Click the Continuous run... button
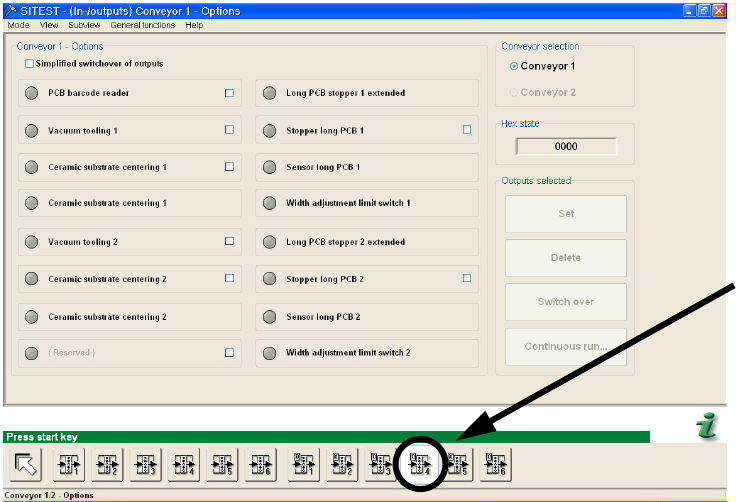Screen dimensions: 736x502 coord(566,347)
